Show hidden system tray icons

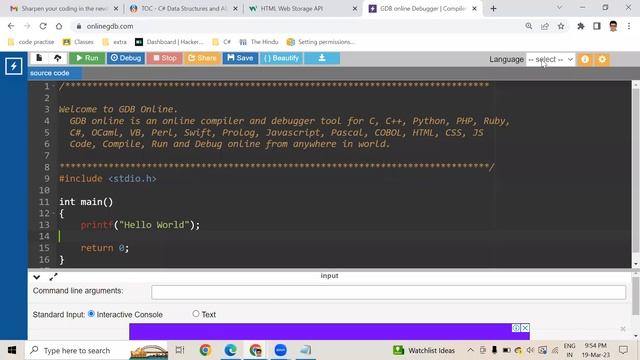coord(470,350)
